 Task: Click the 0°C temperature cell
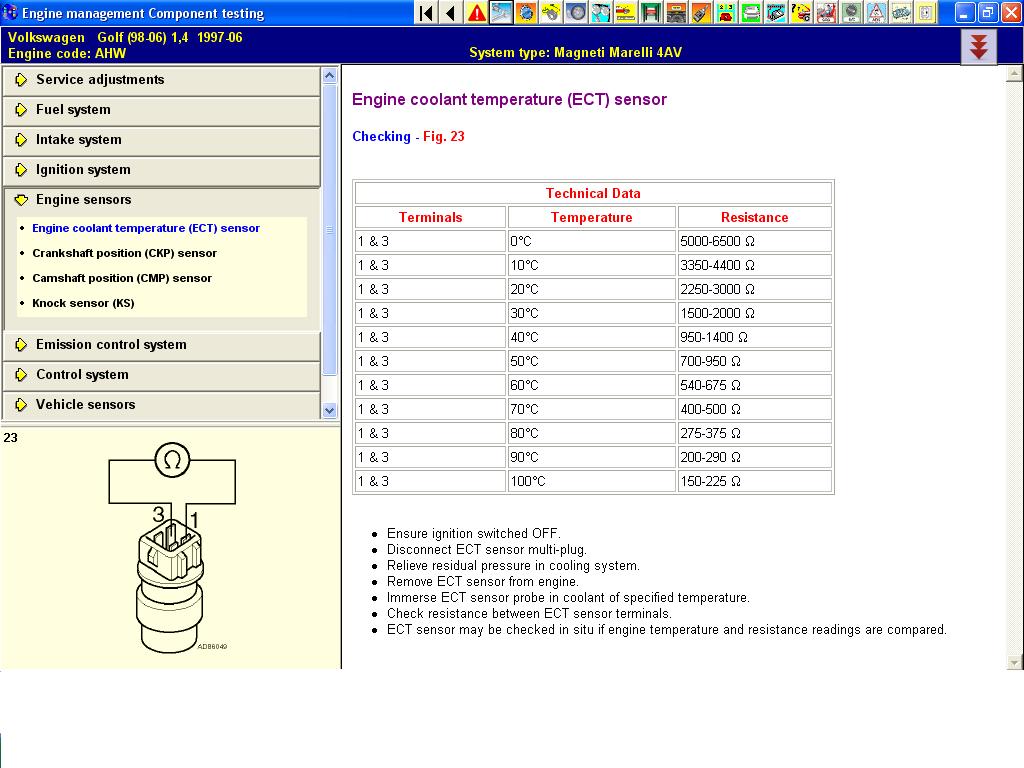point(592,242)
